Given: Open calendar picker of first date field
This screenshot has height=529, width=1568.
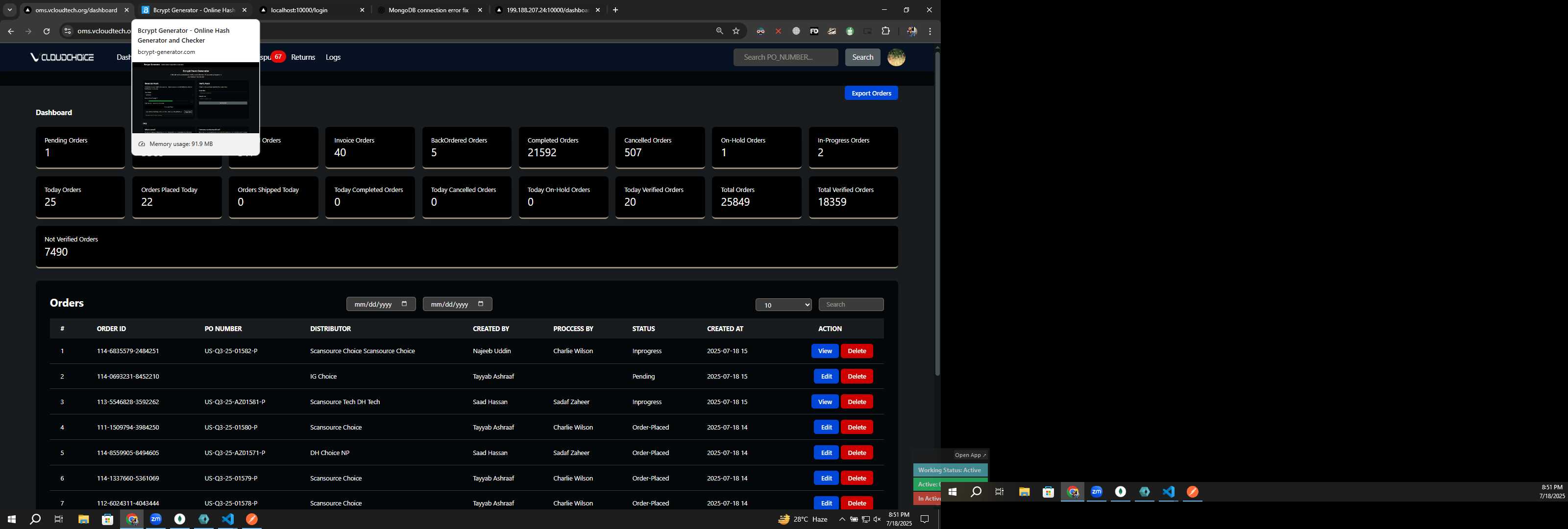Looking at the screenshot, I should pos(404,304).
